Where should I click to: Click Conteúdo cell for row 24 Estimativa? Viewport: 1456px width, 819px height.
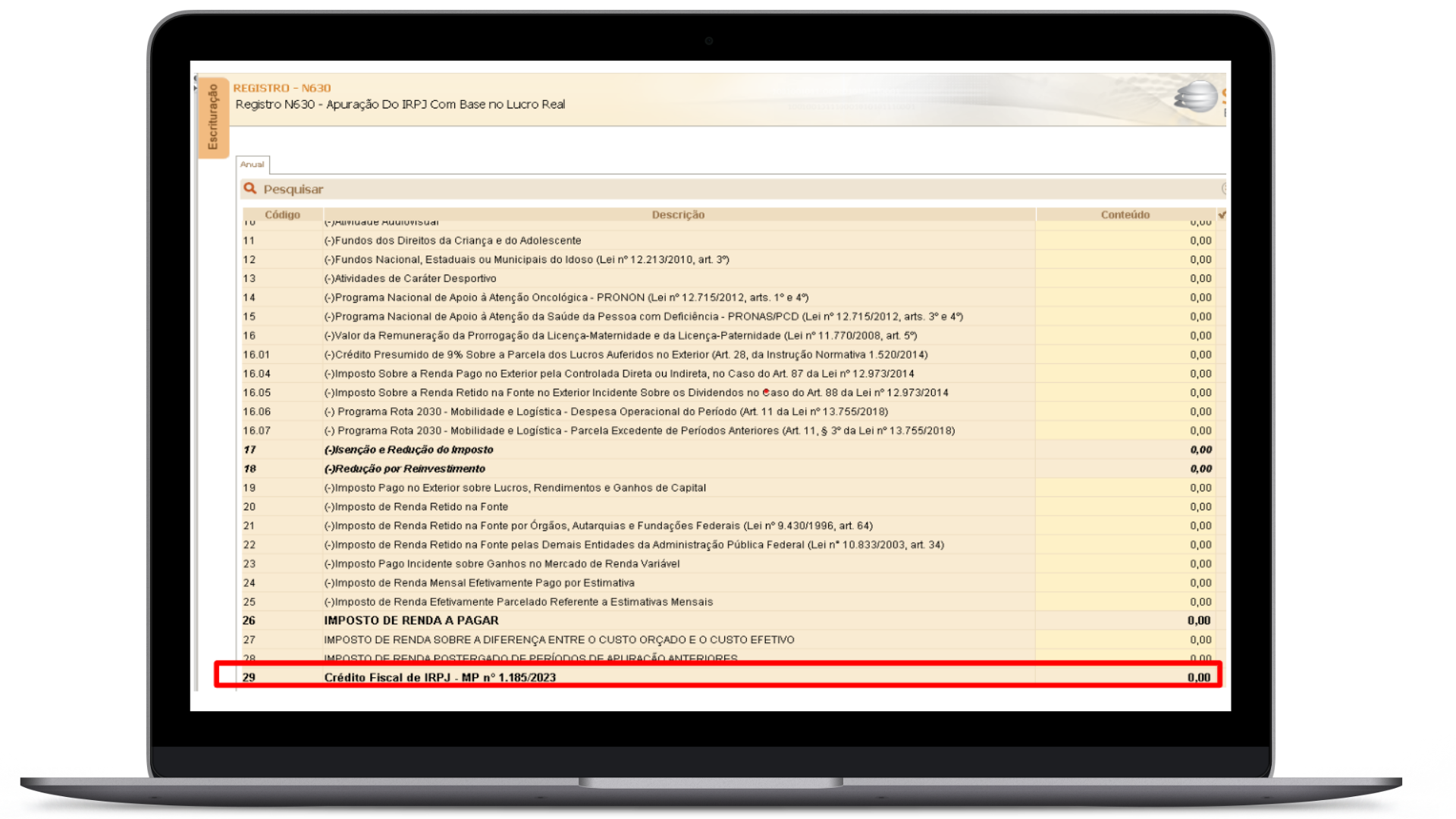click(1125, 582)
